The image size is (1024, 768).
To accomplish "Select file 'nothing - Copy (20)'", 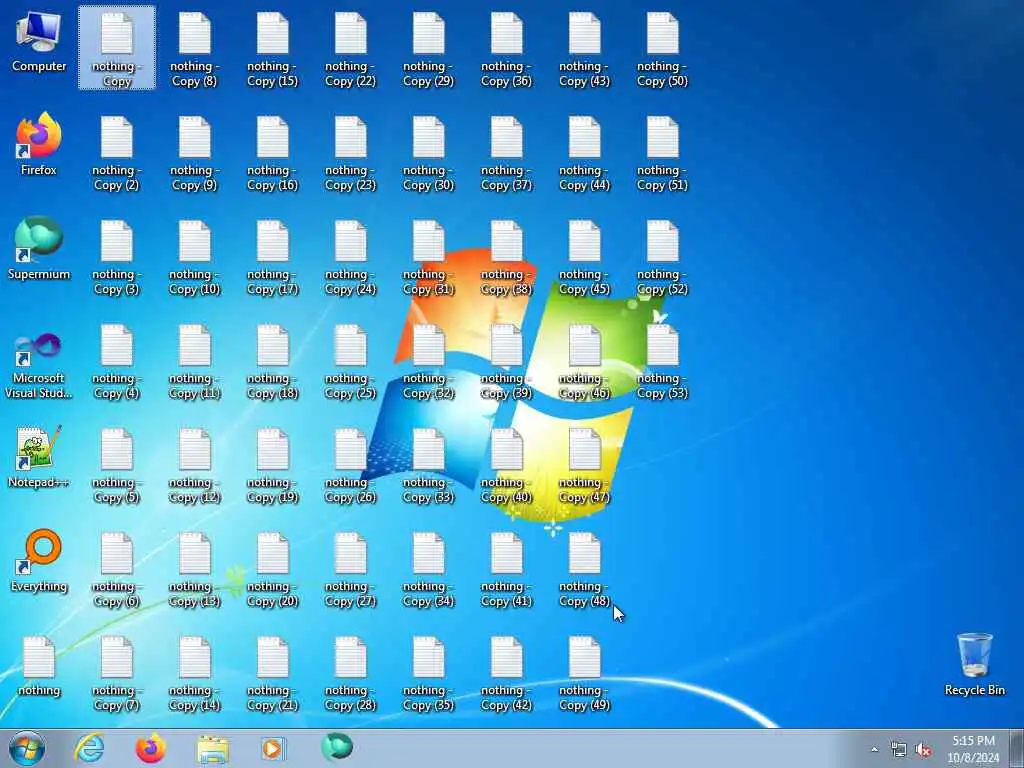I will click(x=272, y=569).
